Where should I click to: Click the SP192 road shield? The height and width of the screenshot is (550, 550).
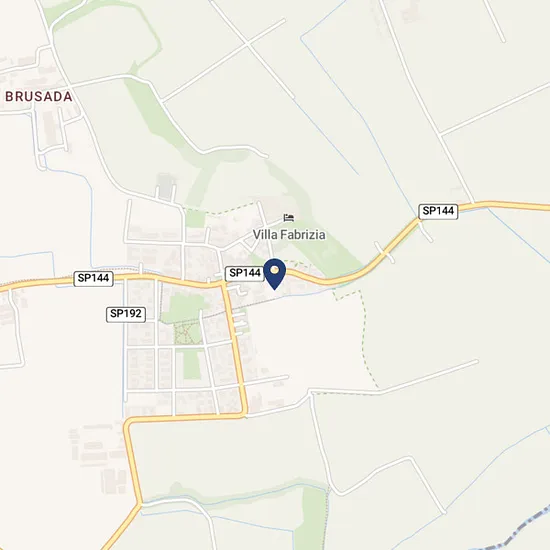pos(126,314)
